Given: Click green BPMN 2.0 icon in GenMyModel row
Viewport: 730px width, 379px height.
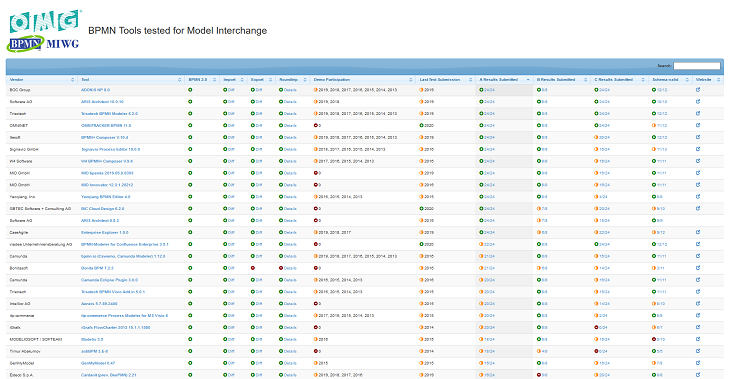Looking at the screenshot, I should point(190,363).
